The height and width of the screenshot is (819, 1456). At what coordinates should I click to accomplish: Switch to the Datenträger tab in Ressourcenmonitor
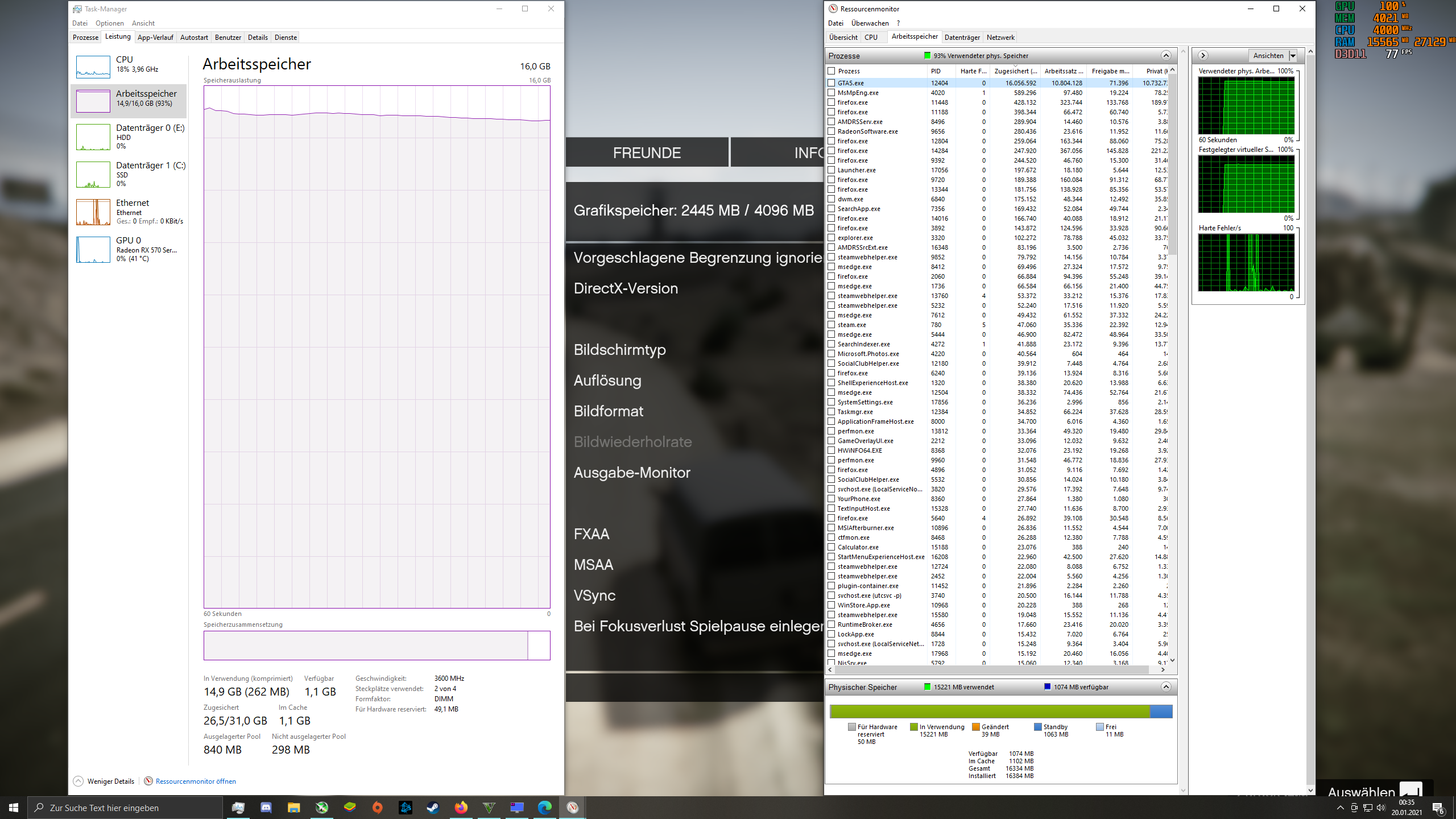click(962, 38)
